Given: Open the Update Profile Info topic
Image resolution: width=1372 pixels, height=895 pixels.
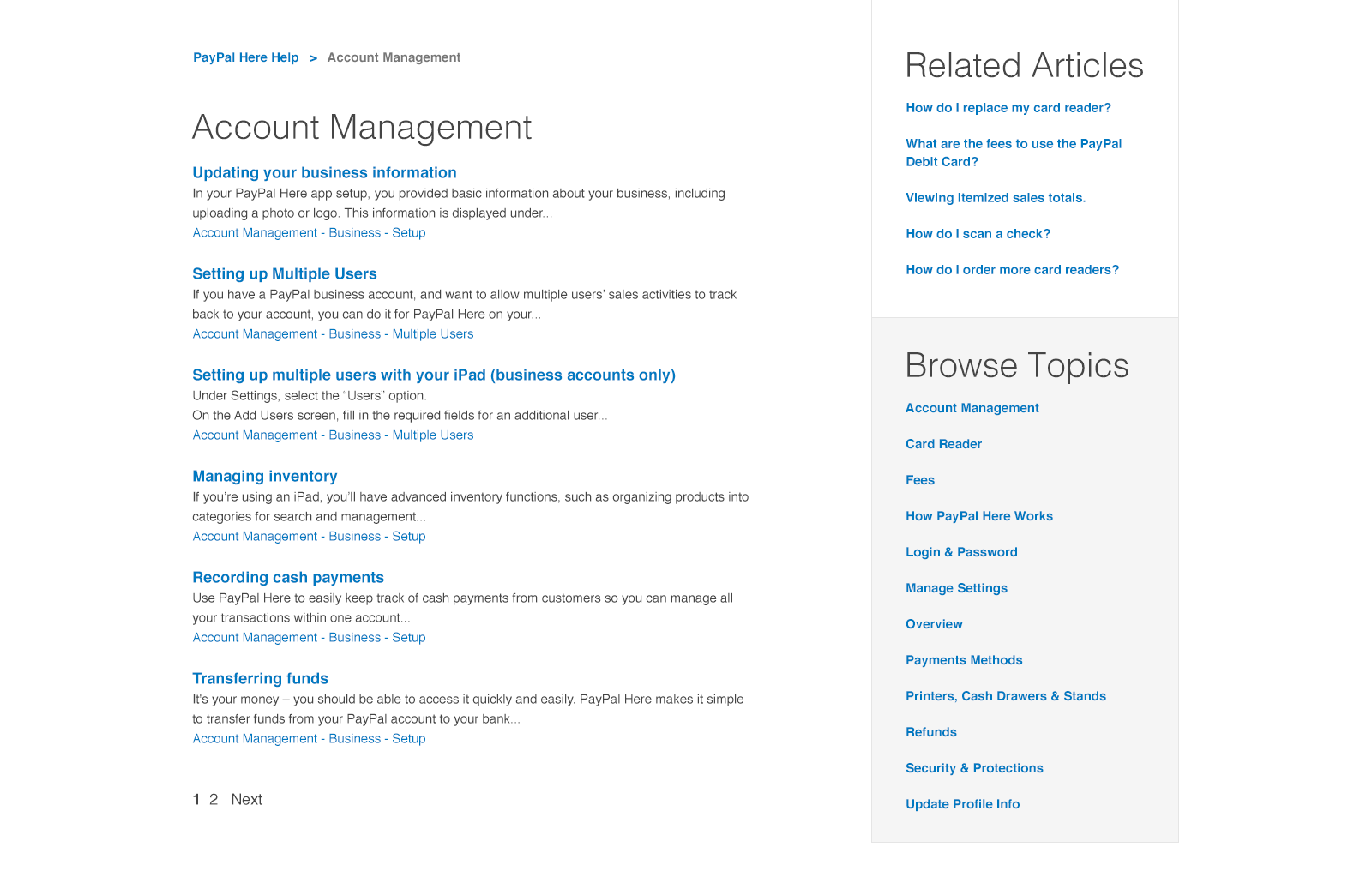Looking at the screenshot, I should [963, 804].
